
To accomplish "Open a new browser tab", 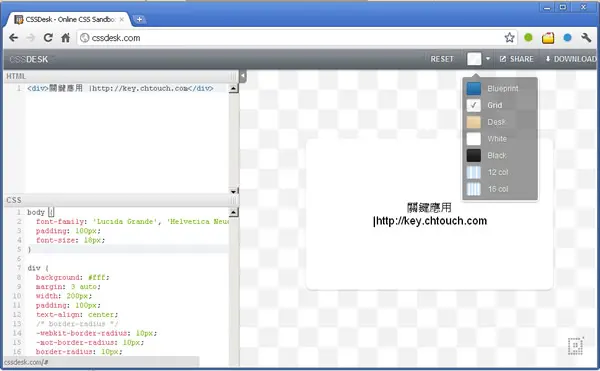I will point(139,19).
